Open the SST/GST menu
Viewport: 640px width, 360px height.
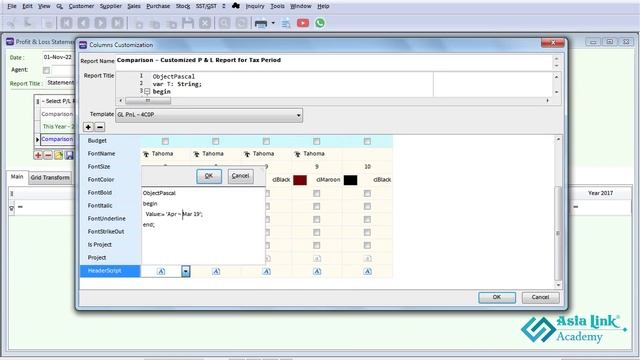tap(206, 6)
